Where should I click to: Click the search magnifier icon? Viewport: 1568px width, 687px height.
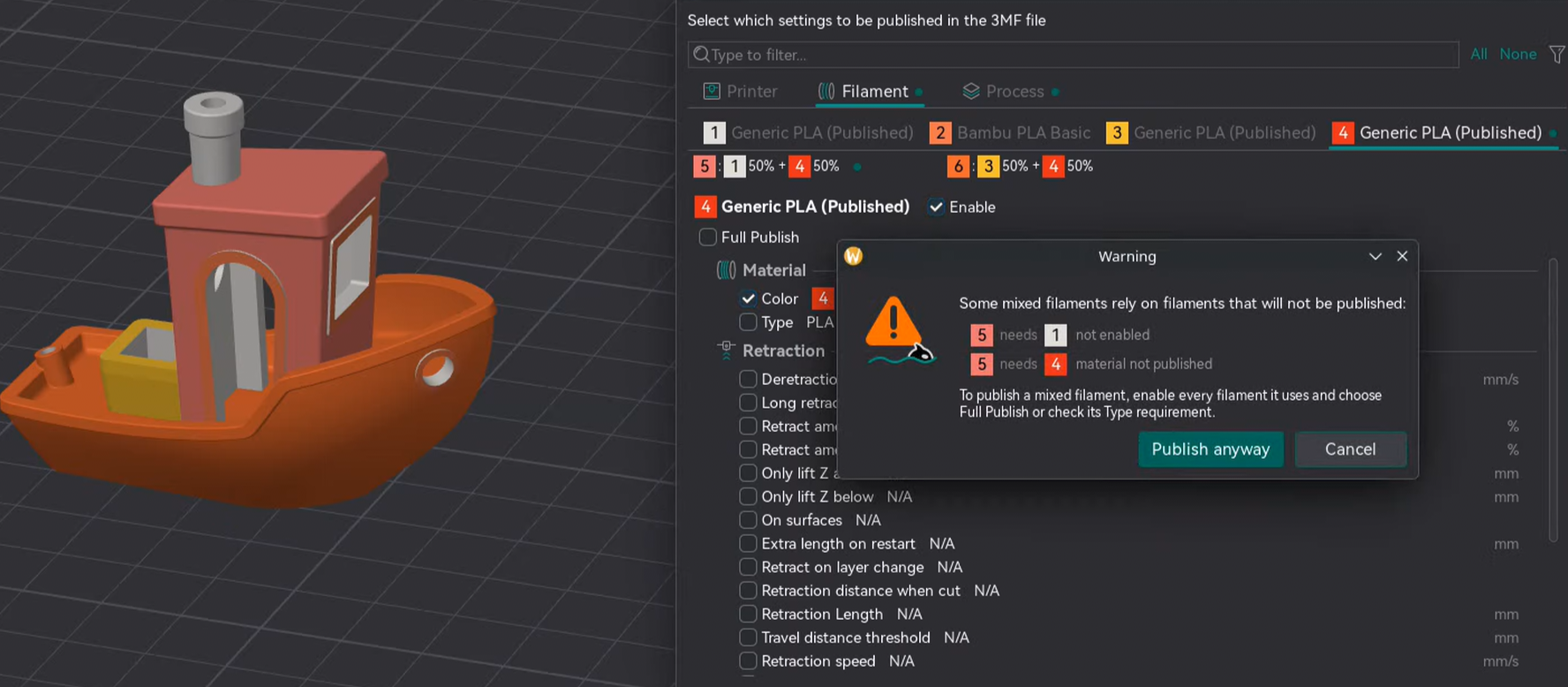[701, 55]
